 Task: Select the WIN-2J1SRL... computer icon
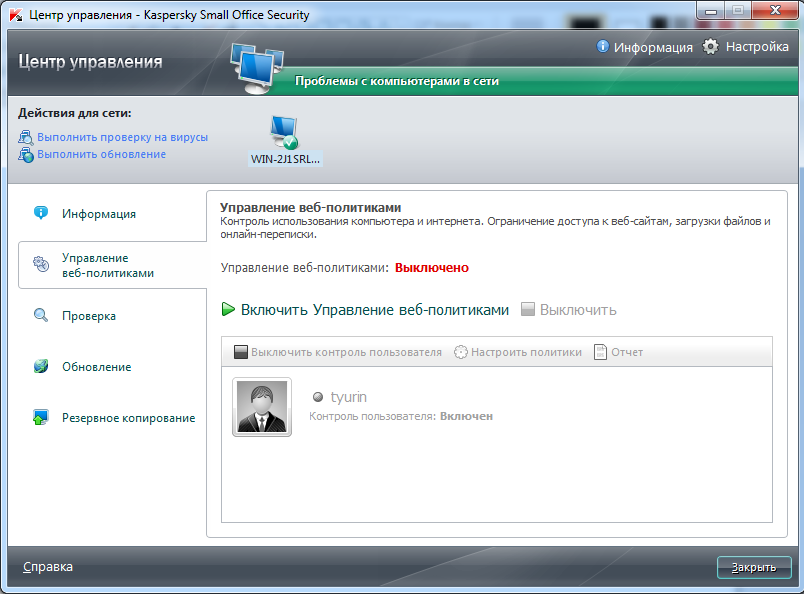(284, 132)
